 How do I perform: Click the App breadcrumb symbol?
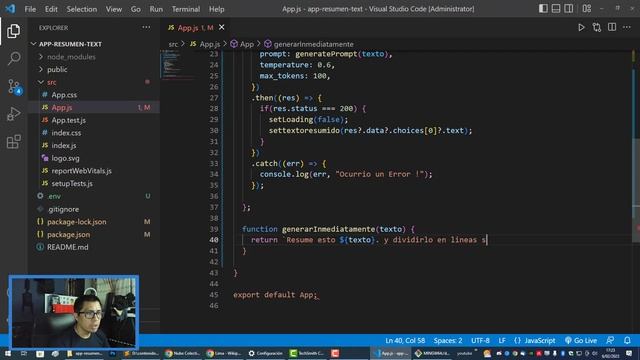242,44
